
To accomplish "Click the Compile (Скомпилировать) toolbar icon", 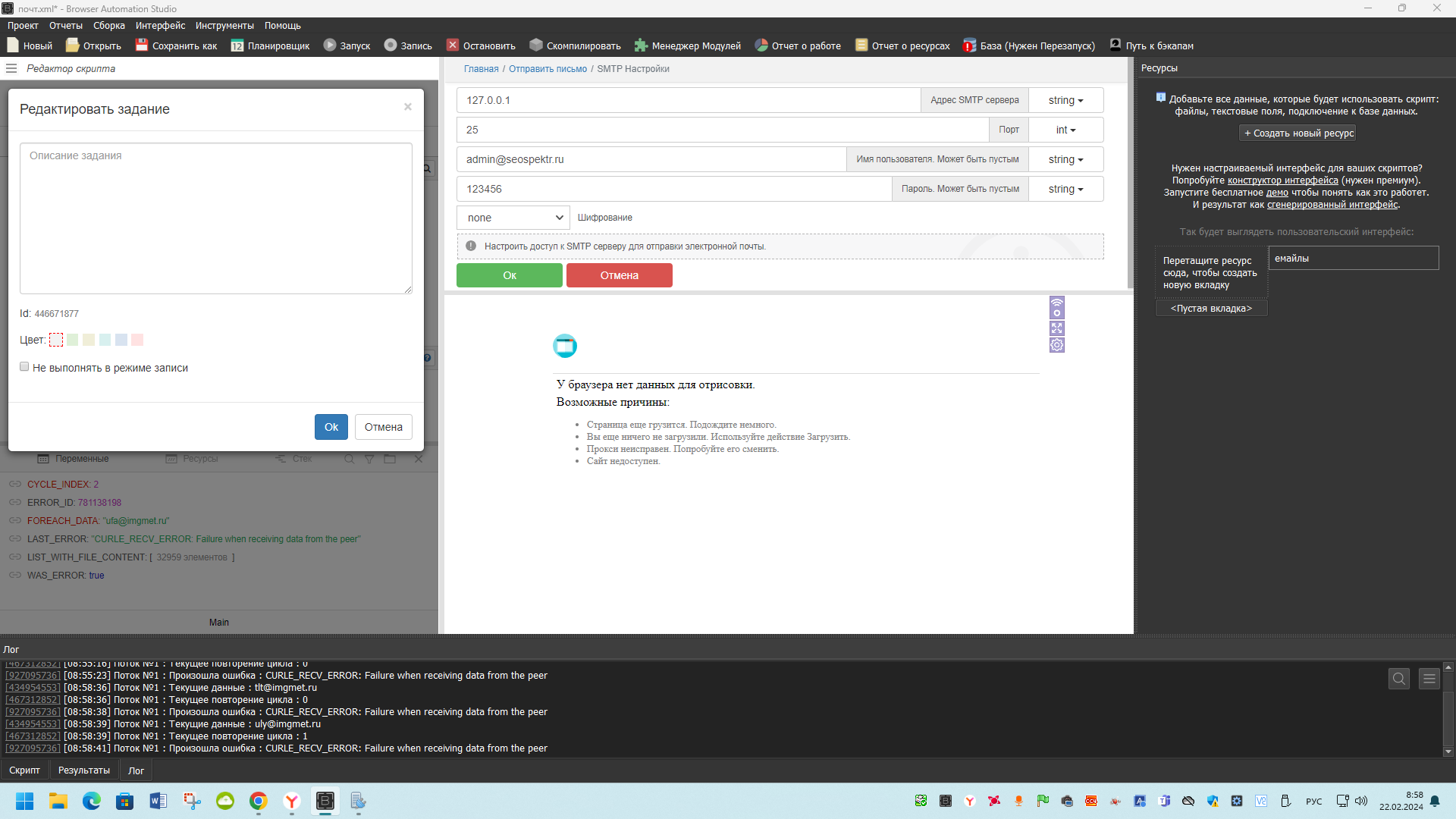I will click(536, 45).
